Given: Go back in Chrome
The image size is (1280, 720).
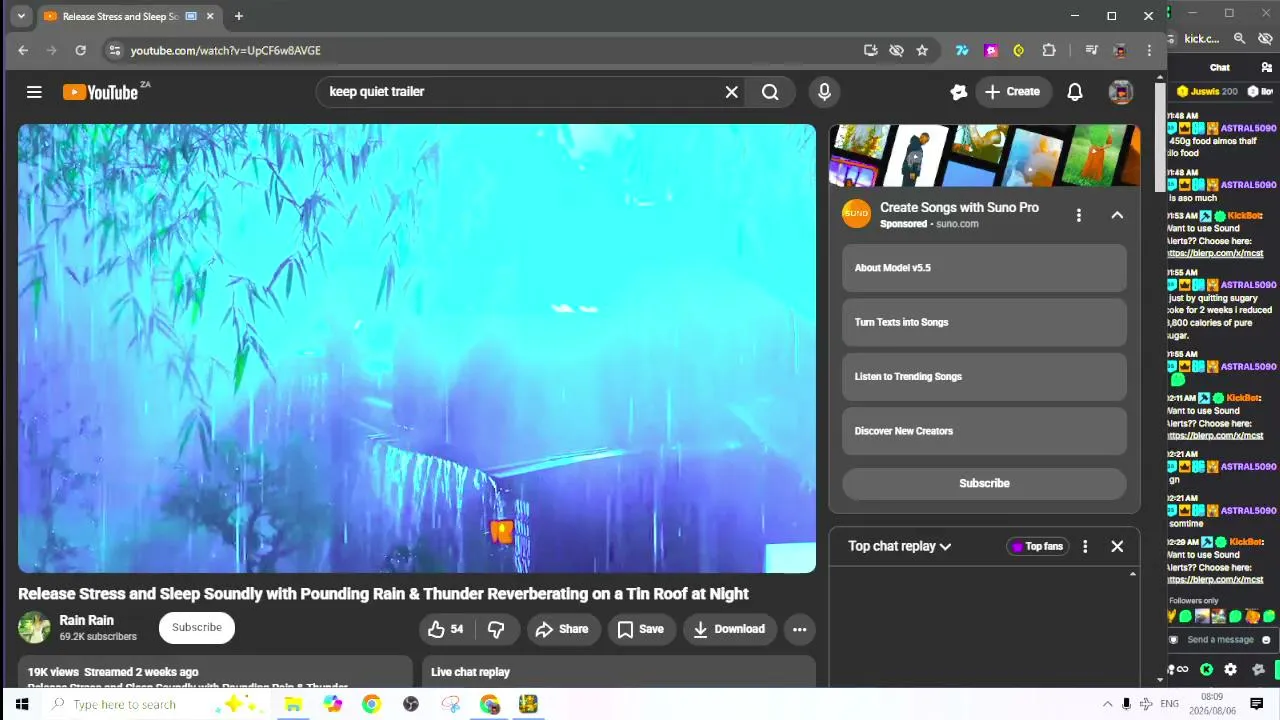Looking at the screenshot, I should pos(23,50).
